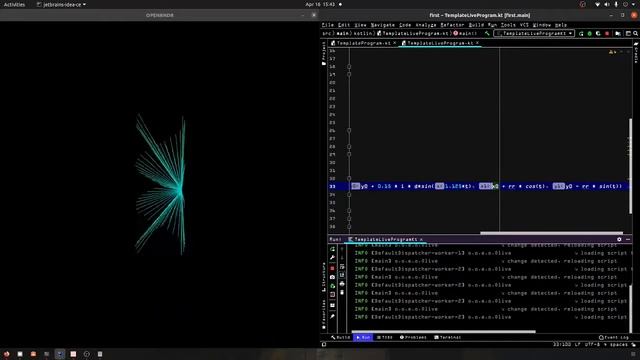Open the jetbrains-idea-ce app menu

61,4
